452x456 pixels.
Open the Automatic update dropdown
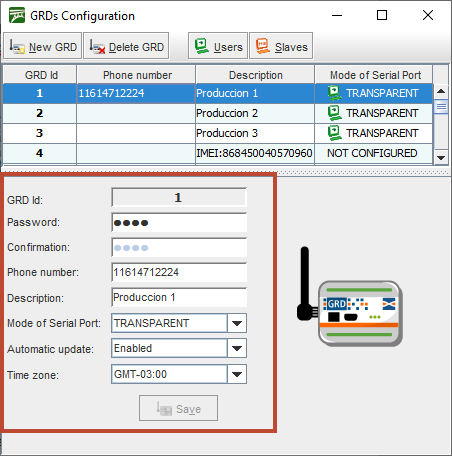click(237, 348)
